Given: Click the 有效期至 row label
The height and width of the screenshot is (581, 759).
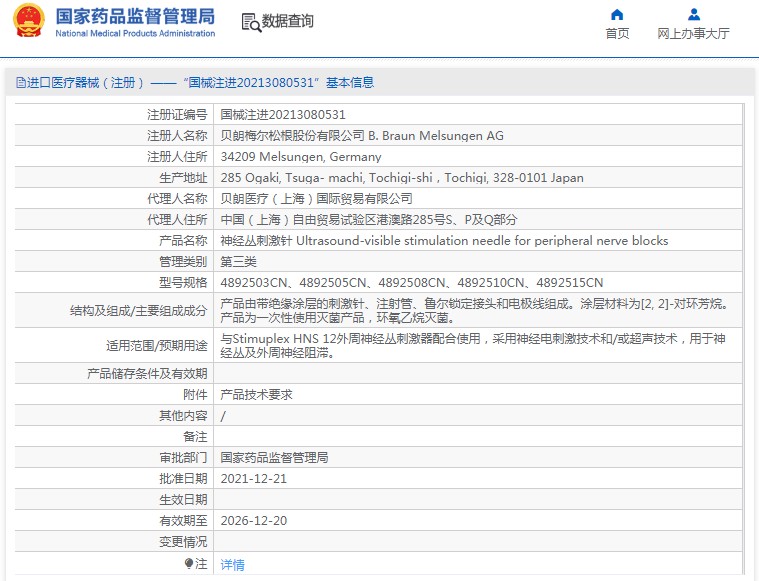Looking at the screenshot, I should (183, 521).
